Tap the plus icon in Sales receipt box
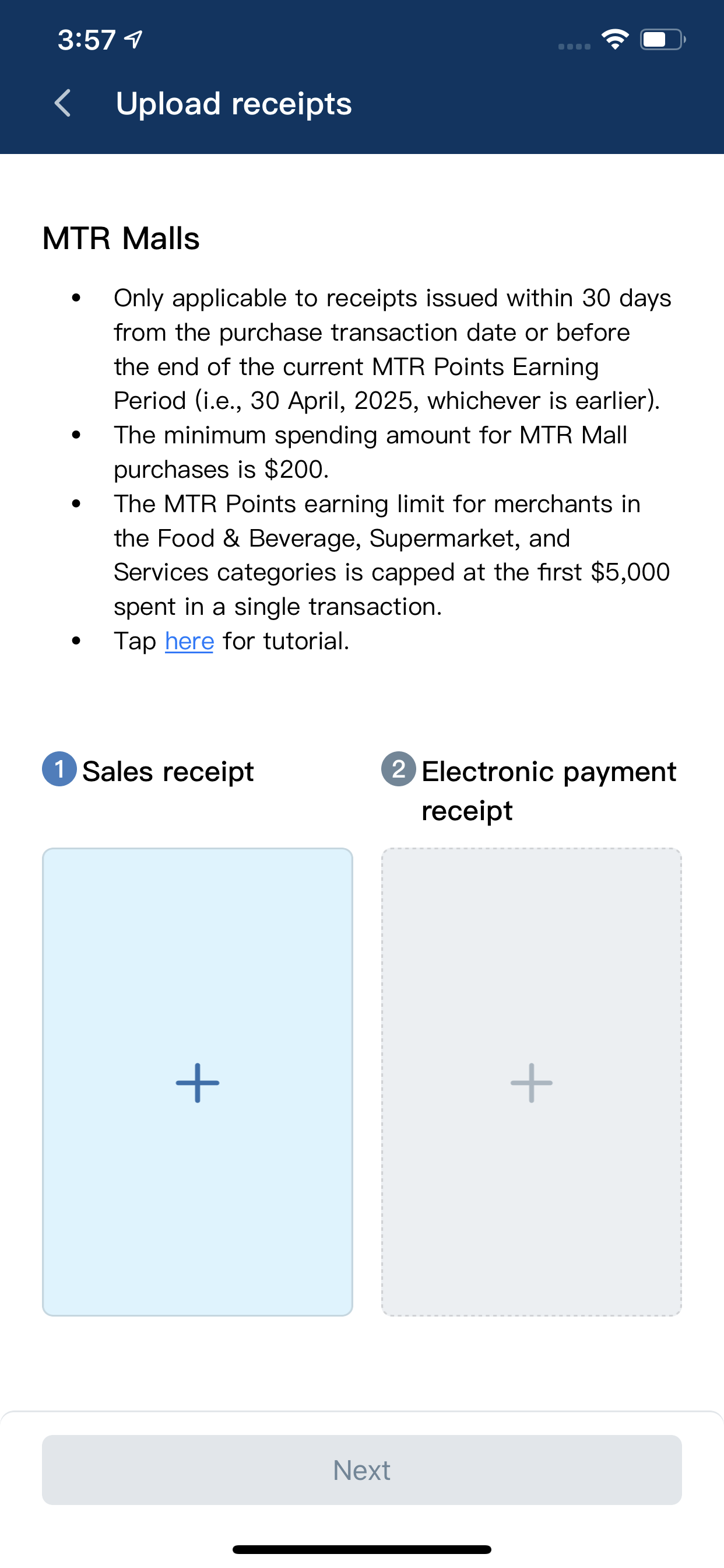Viewport: 724px width, 1568px height. [197, 1083]
